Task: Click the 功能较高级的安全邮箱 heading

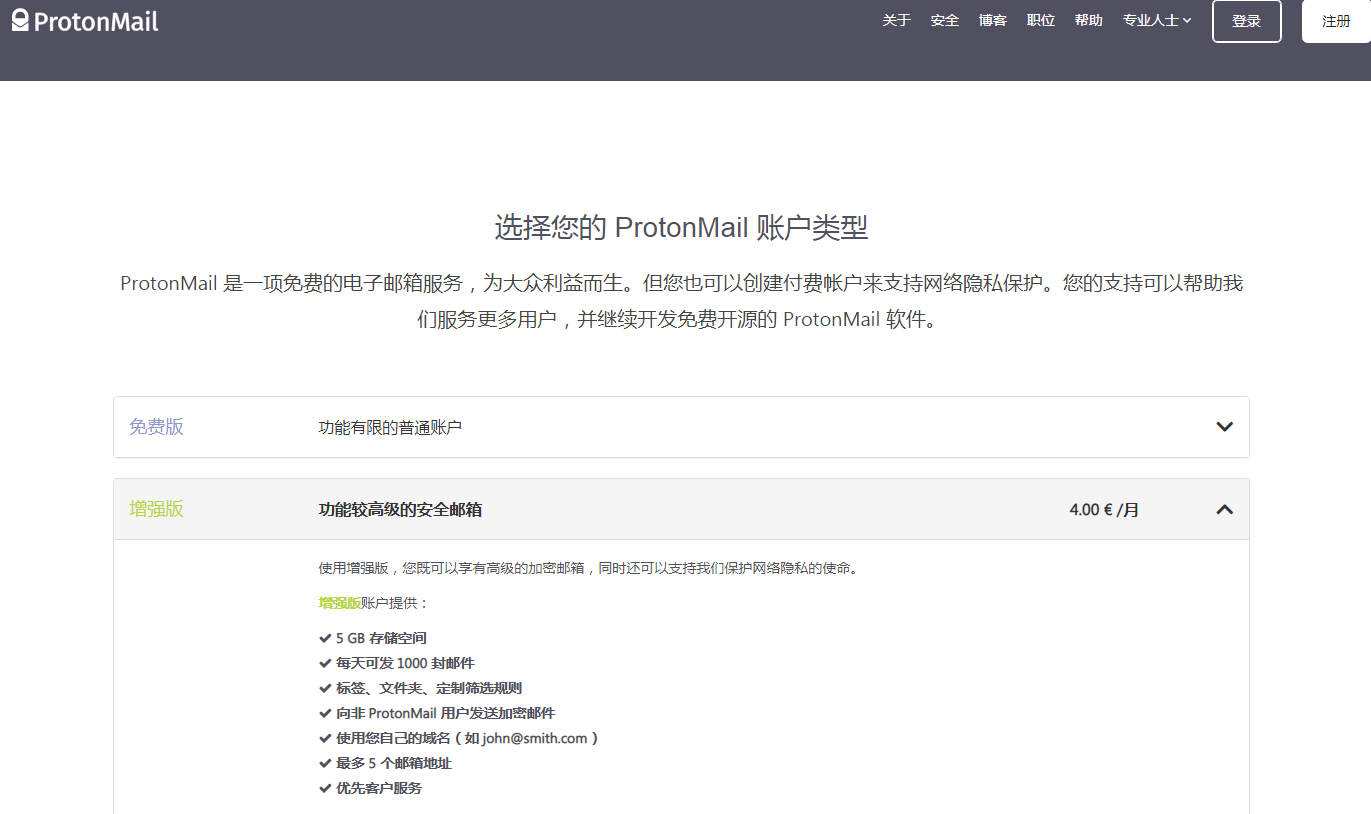Action: point(400,510)
